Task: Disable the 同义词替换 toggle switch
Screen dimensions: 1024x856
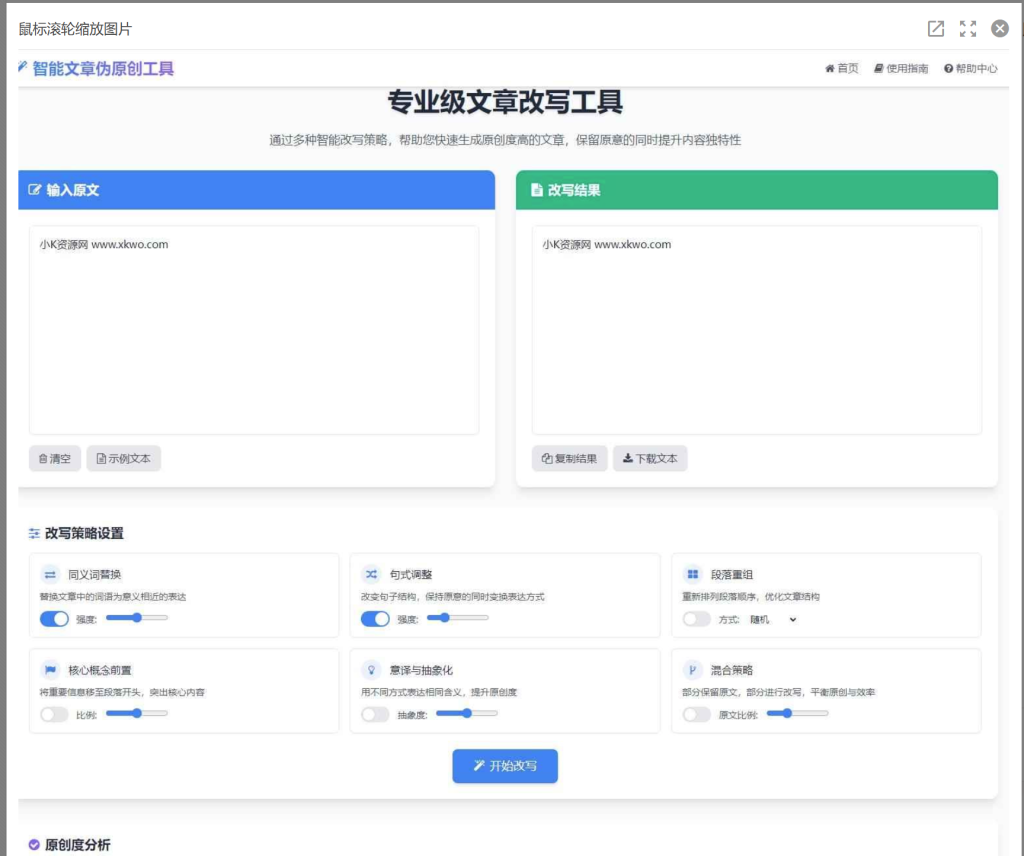Action: [54, 619]
